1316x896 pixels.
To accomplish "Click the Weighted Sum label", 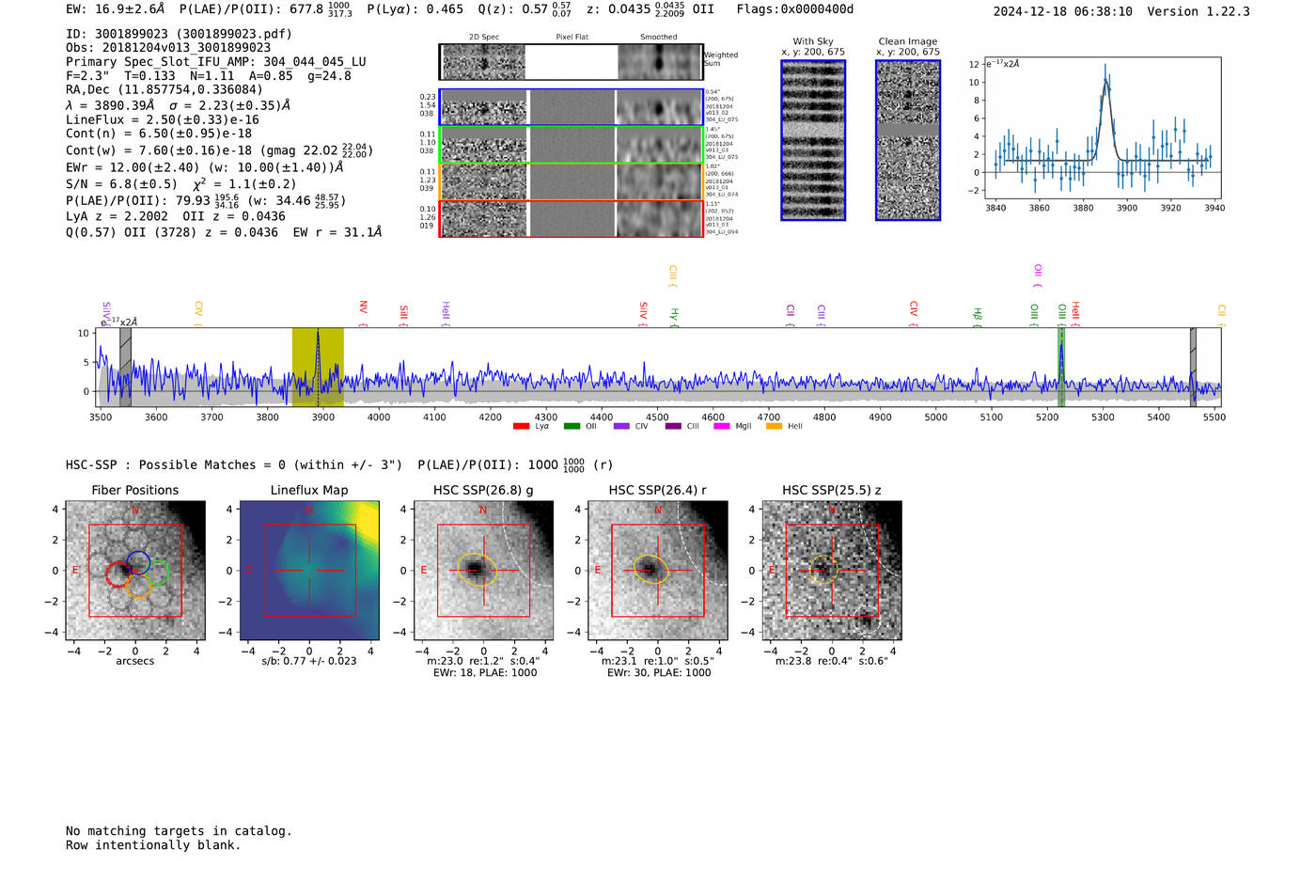I will pyautogui.click(x=721, y=59).
